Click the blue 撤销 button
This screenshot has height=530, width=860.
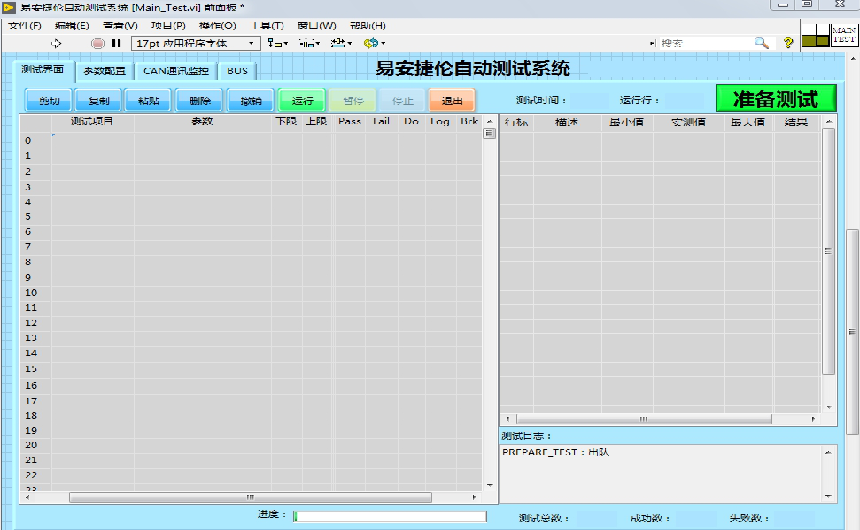point(251,100)
